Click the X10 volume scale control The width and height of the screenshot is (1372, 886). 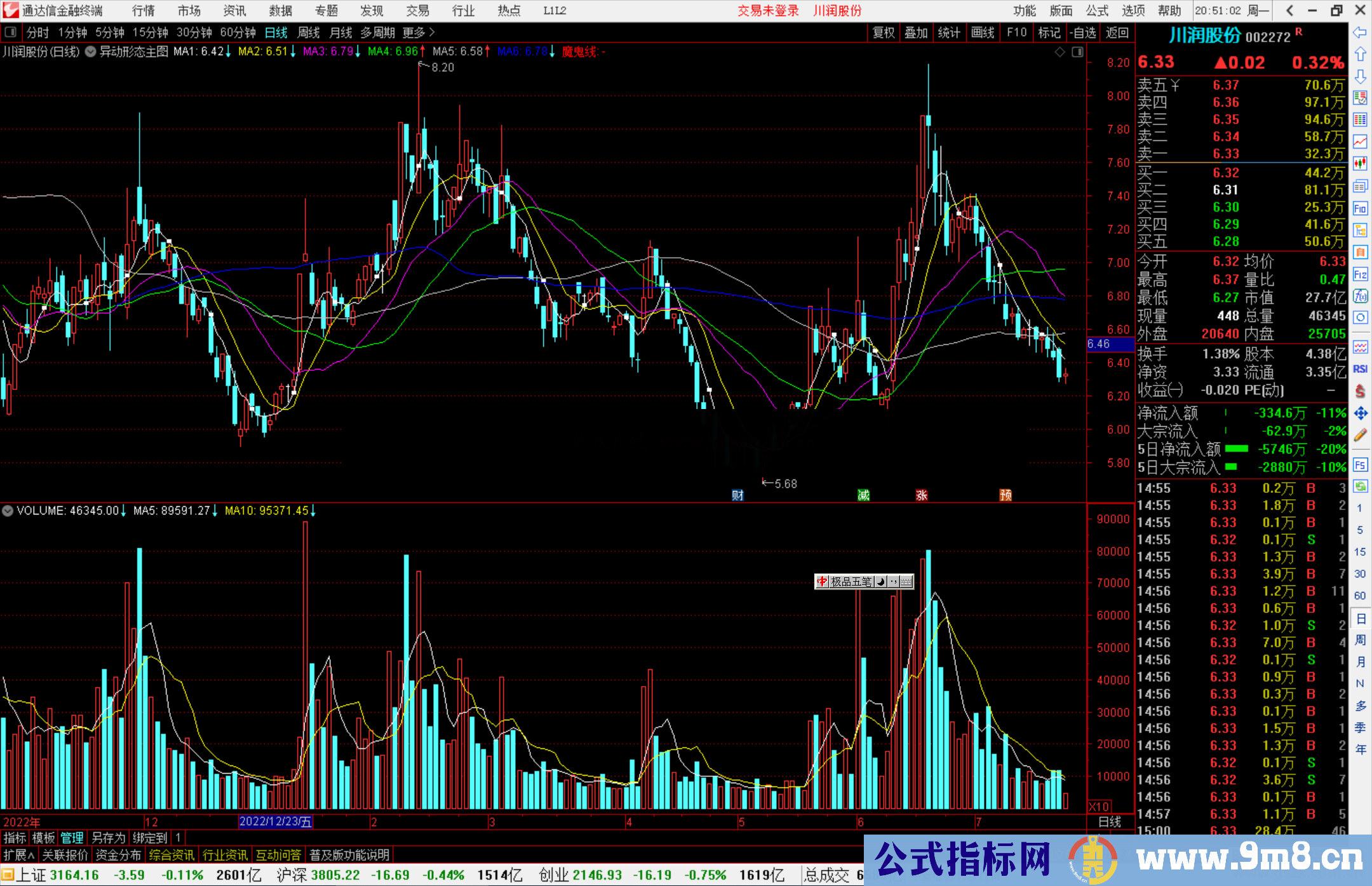[x=1099, y=806]
